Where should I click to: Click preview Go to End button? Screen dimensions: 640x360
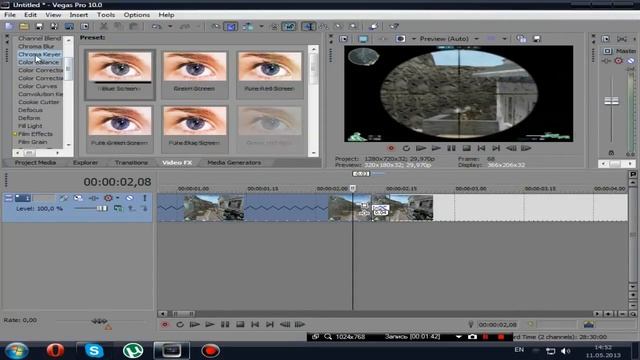tap(496, 148)
